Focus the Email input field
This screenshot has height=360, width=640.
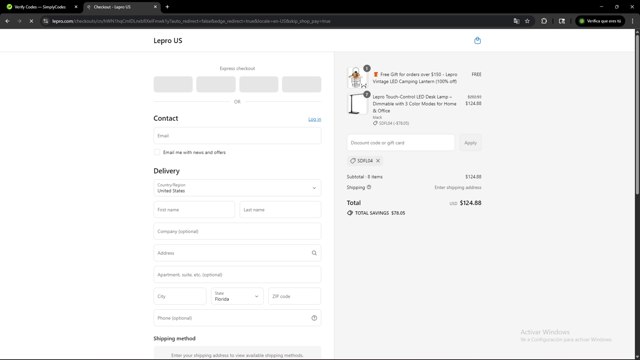(237, 136)
